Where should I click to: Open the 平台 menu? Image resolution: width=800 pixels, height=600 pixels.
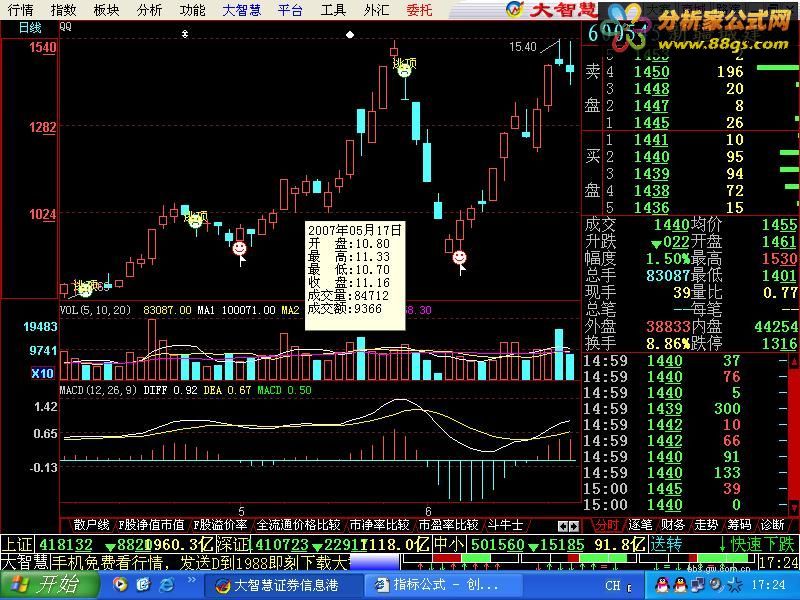(290, 10)
